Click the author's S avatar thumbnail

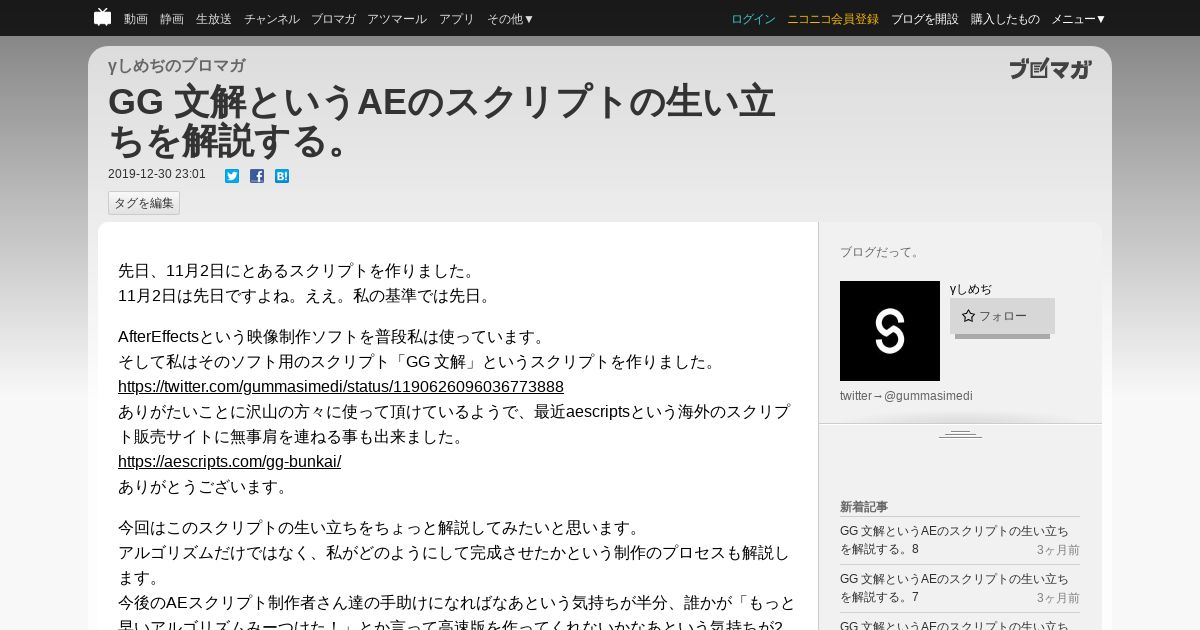coord(890,331)
